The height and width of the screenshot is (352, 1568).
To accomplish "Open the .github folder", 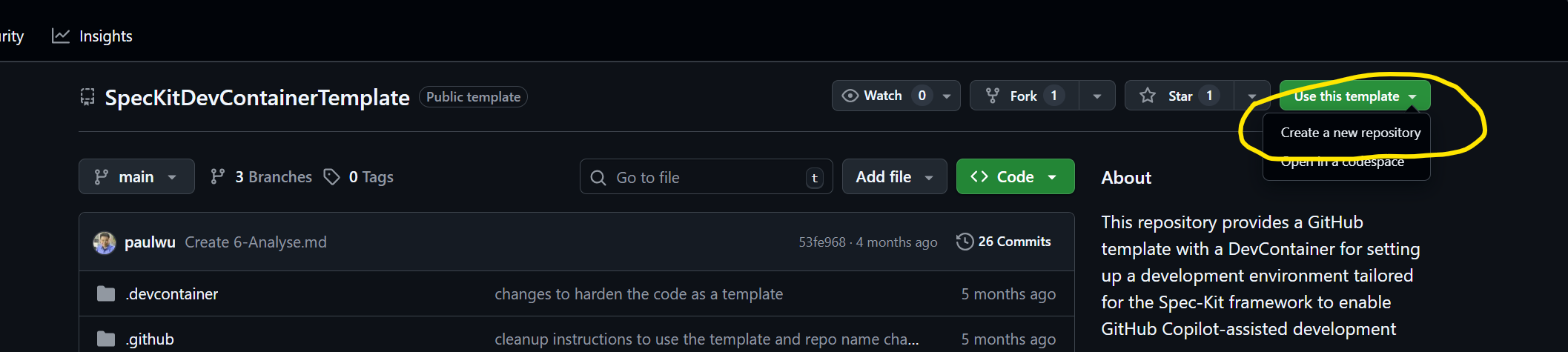I will coord(150,339).
